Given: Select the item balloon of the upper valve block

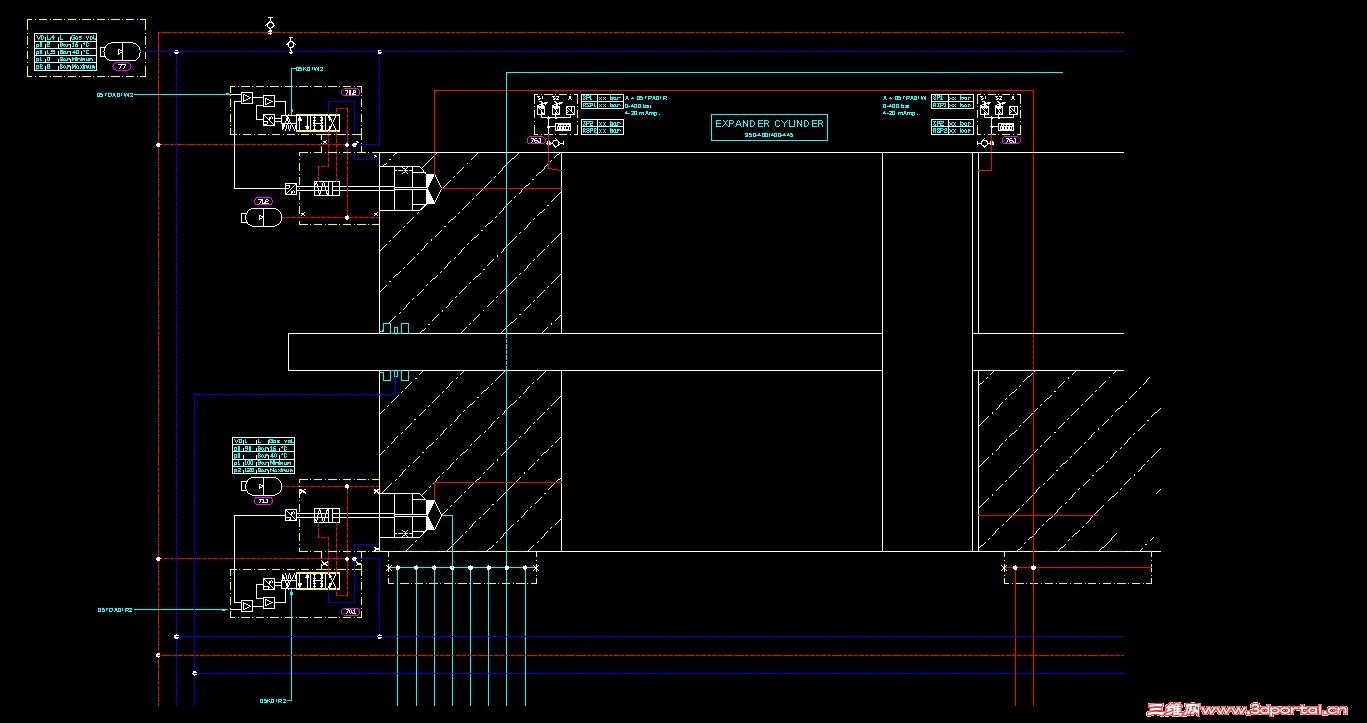Looking at the screenshot, I should (x=351, y=93).
